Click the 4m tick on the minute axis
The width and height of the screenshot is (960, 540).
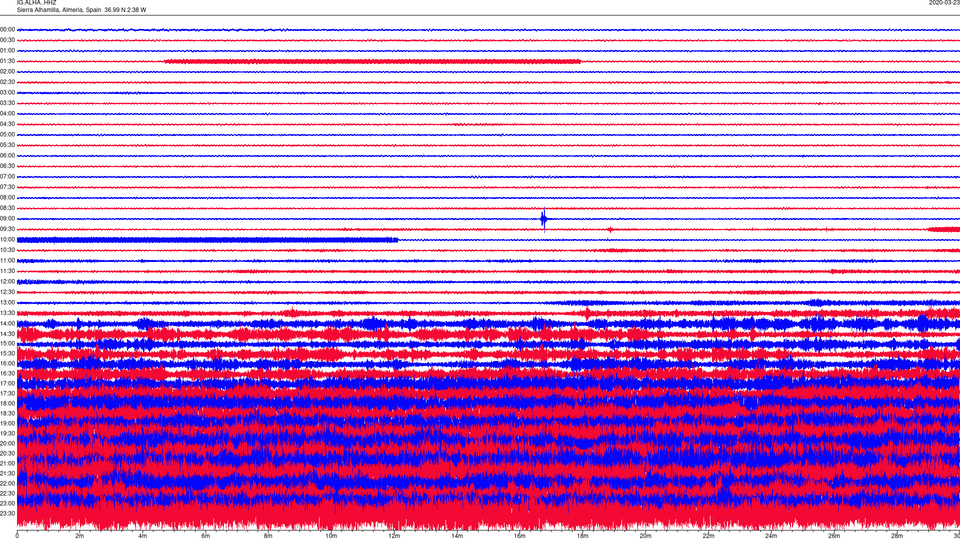(143, 536)
